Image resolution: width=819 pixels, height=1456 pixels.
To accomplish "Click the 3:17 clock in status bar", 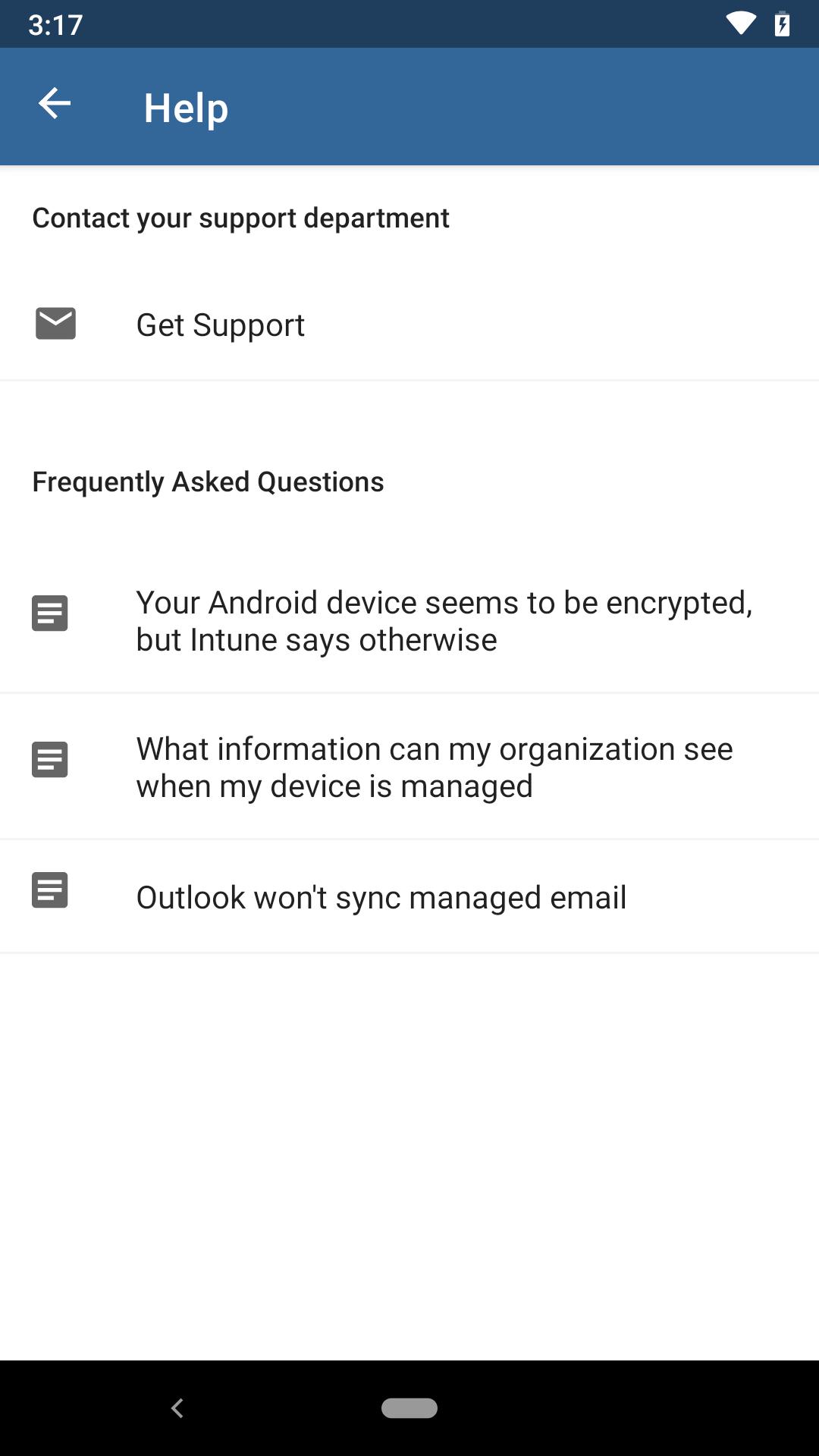I will point(55,25).
